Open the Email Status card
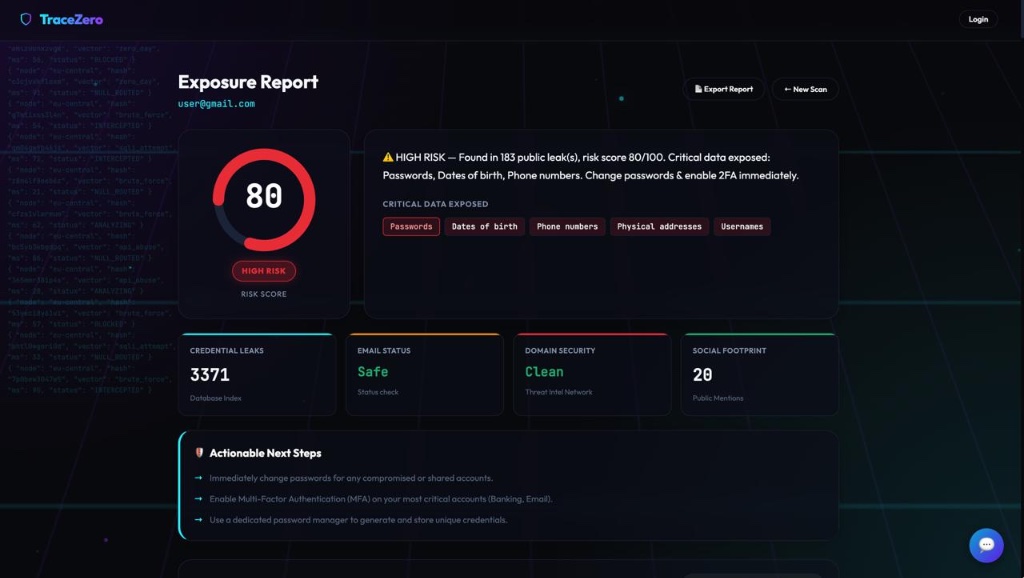This screenshot has height=578, width=1024. click(424, 374)
